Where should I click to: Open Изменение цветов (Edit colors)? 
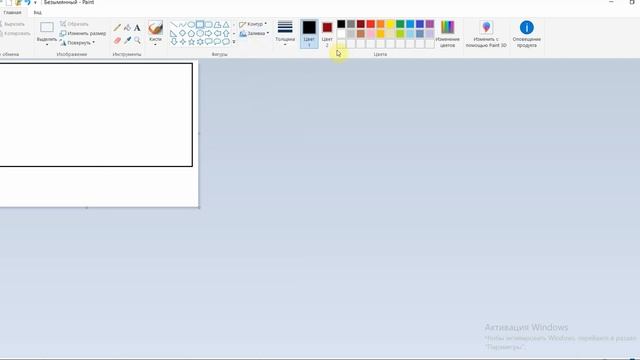tap(447, 34)
